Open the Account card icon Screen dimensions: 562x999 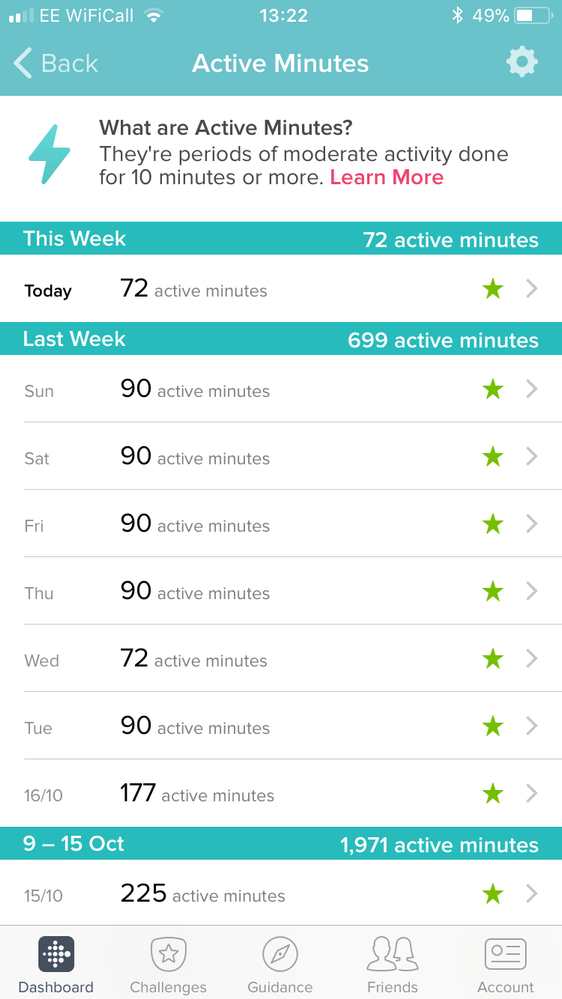[505, 954]
